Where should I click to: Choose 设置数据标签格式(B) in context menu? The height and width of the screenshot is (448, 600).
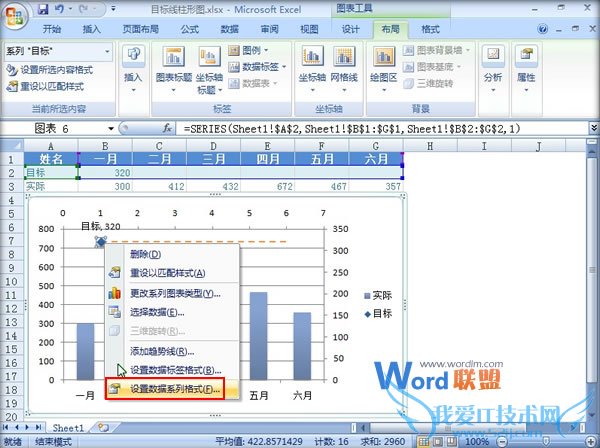(172, 370)
